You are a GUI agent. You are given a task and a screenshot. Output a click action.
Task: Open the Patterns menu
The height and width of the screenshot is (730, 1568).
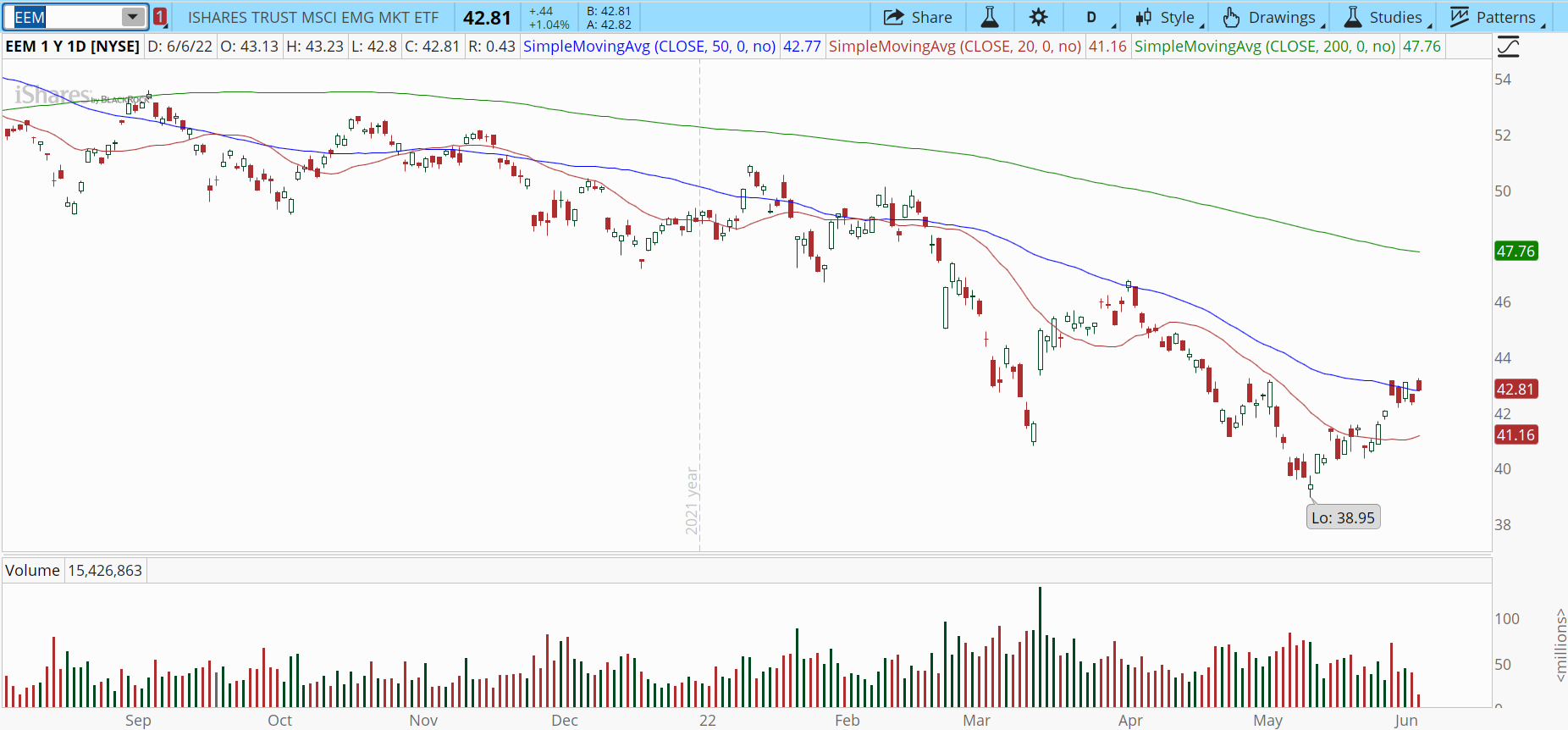tap(1497, 17)
